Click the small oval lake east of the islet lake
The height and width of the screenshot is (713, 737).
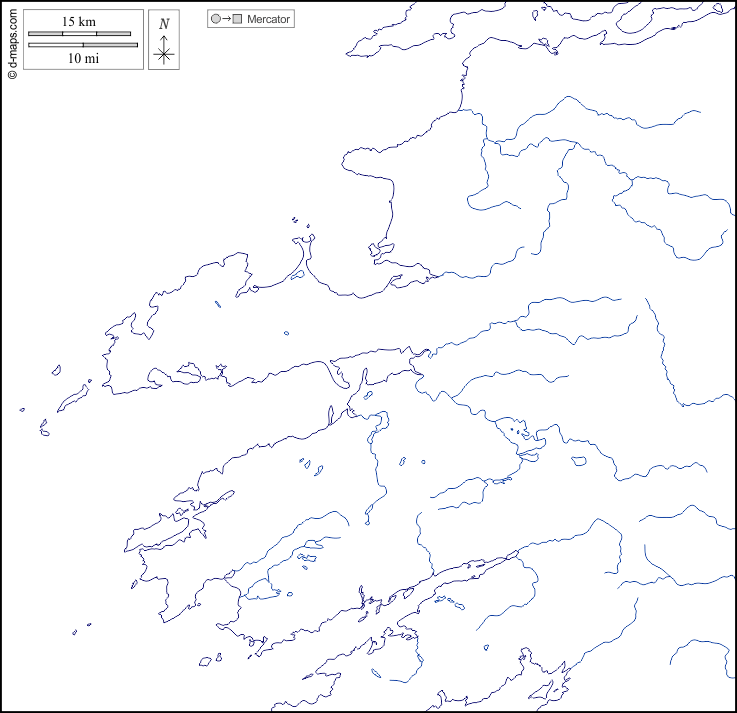coord(579,461)
